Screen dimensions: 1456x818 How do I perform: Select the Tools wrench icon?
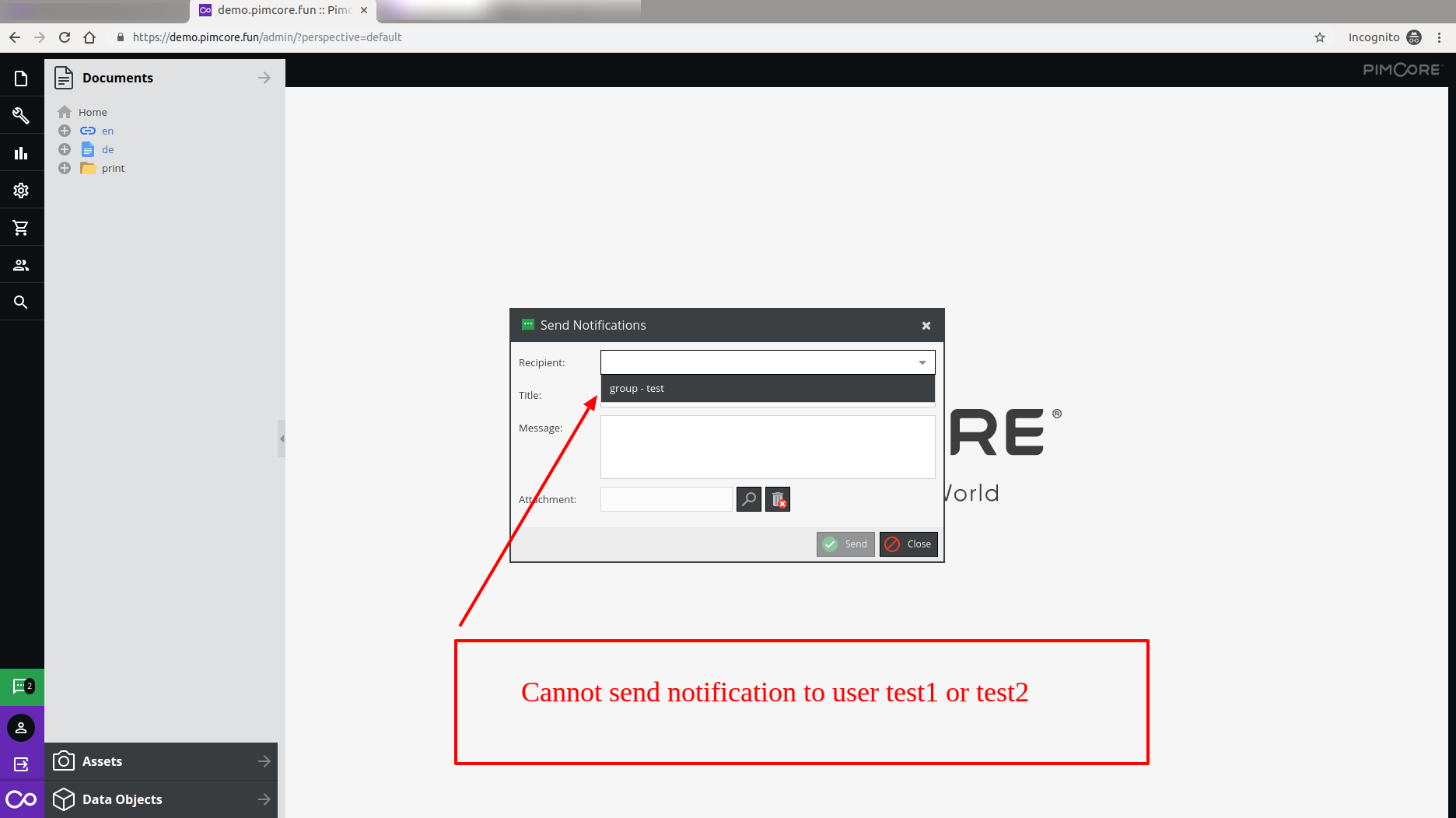(21, 115)
